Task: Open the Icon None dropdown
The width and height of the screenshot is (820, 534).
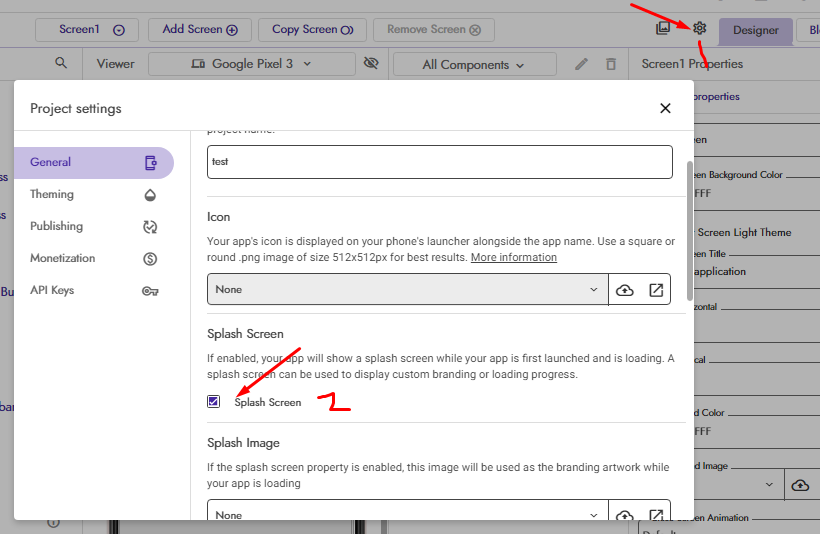Action: [x=407, y=290]
